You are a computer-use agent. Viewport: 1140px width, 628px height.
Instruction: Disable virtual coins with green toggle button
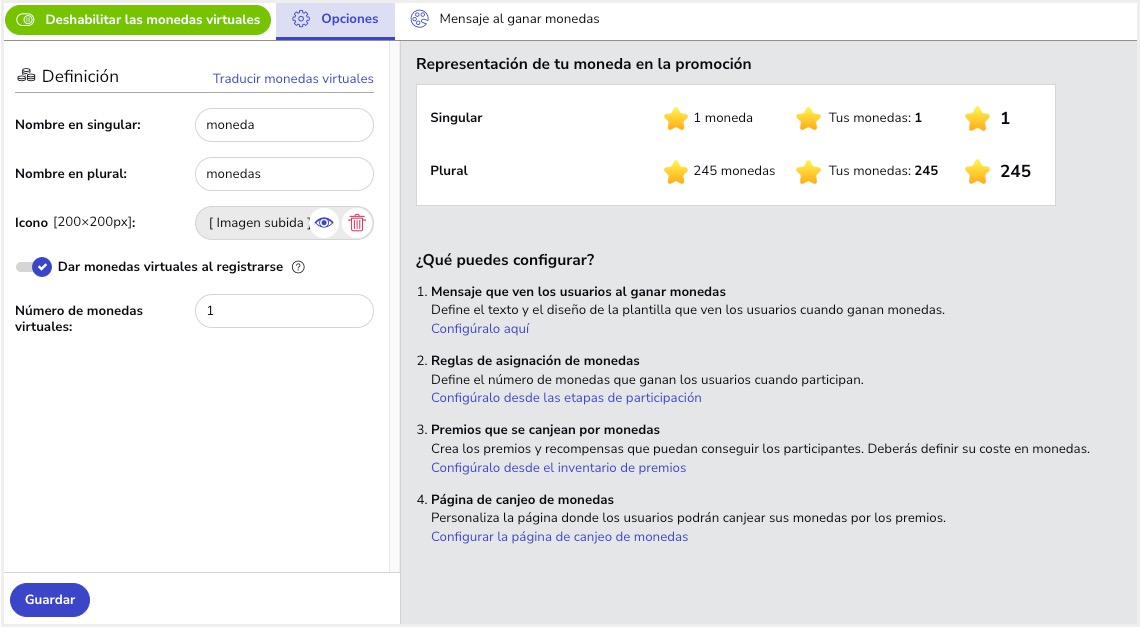pyautogui.click(x=139, y=20)
